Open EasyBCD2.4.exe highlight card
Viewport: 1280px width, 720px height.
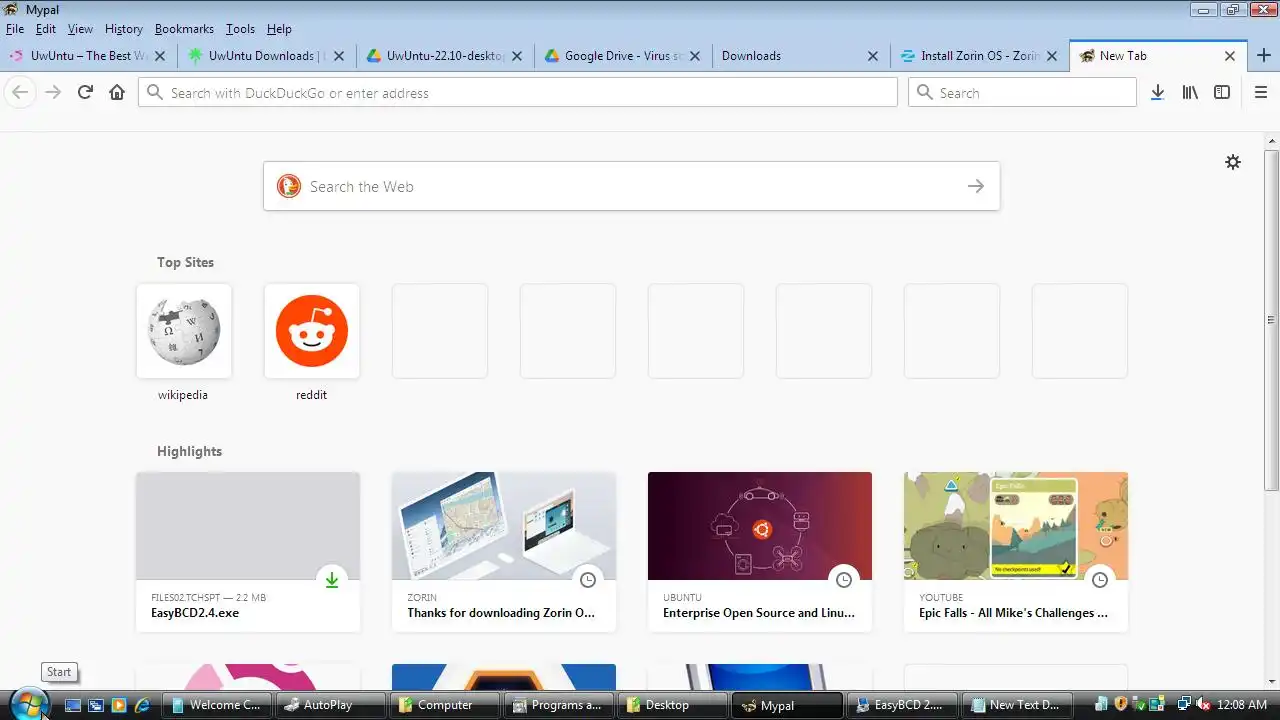[248, 552]
